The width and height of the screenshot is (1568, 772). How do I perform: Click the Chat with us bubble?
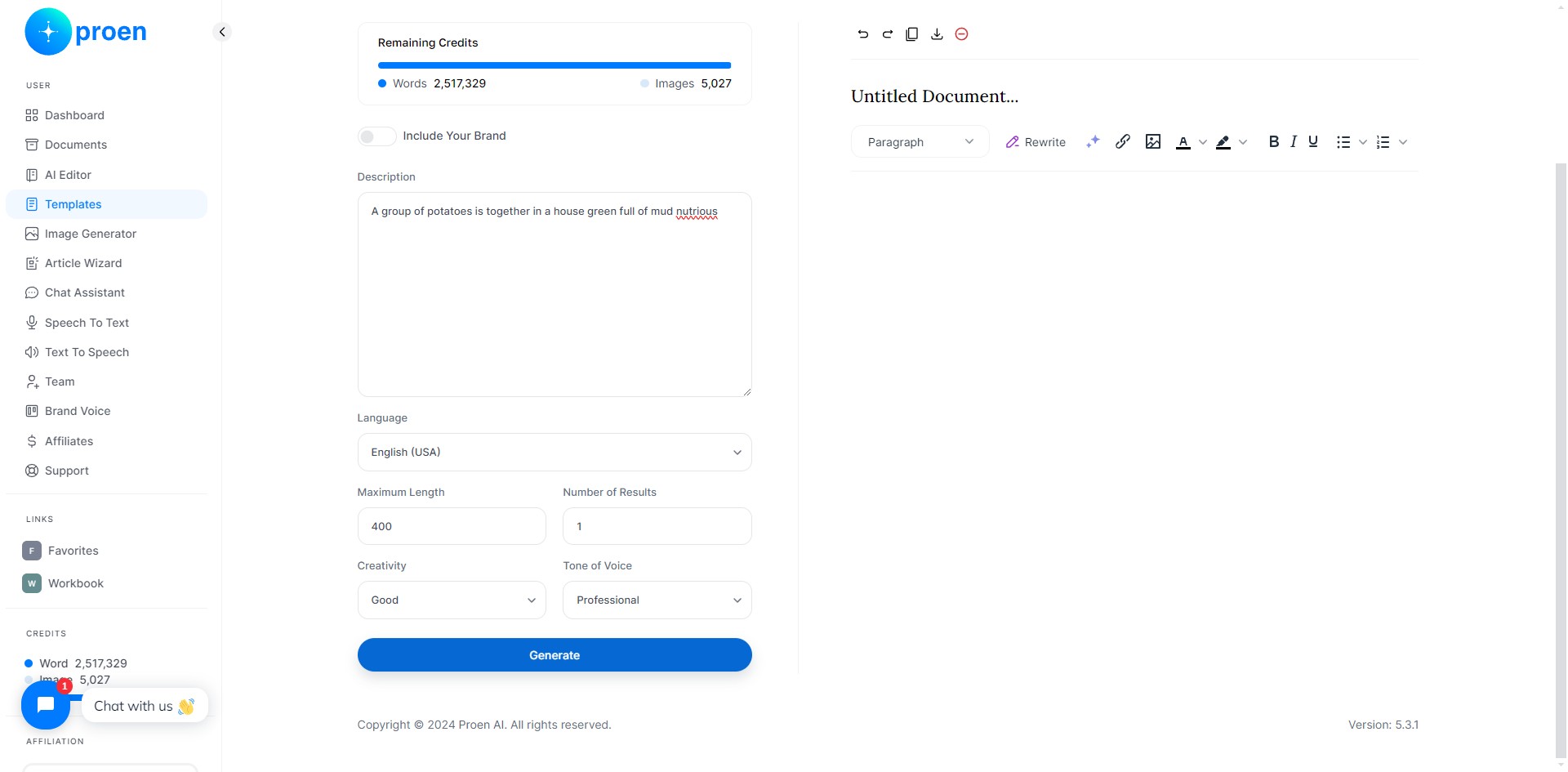145,706
